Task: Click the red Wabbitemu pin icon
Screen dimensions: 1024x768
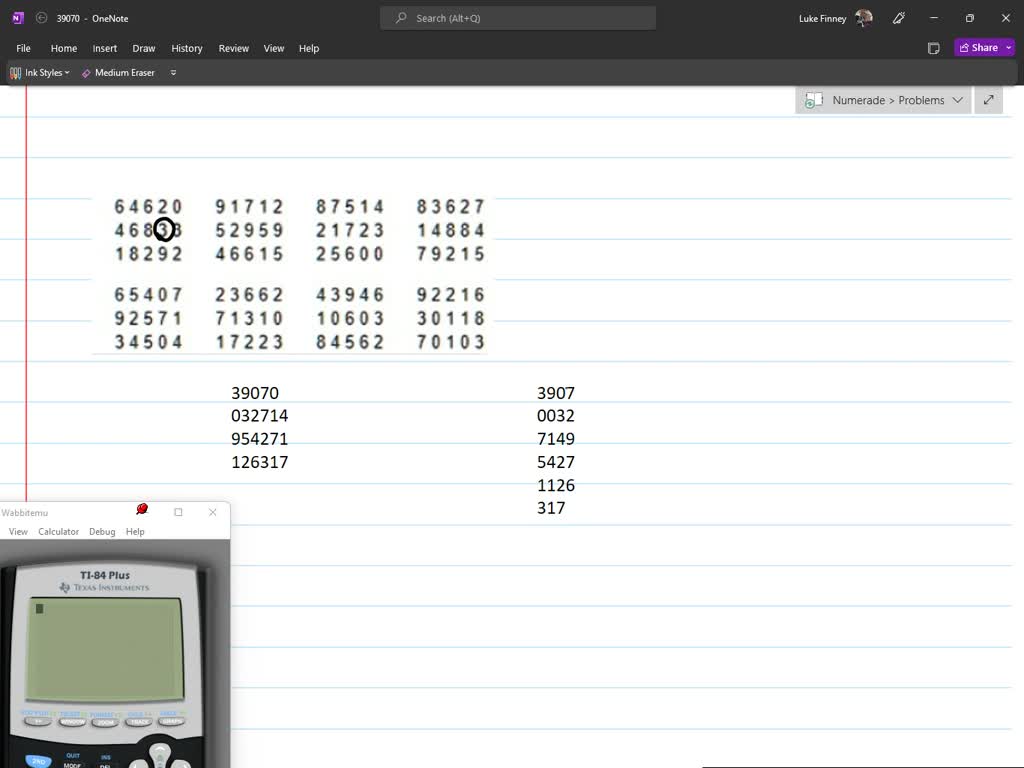Action: [142, 510]
